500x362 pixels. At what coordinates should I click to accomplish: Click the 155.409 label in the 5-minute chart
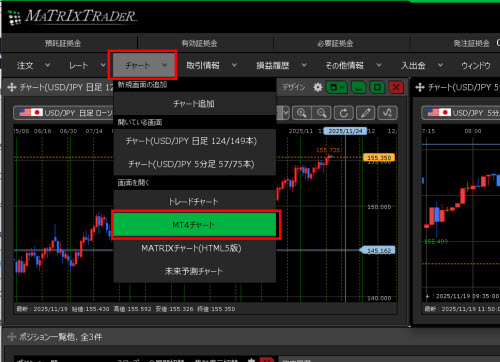tap(436, 241)
